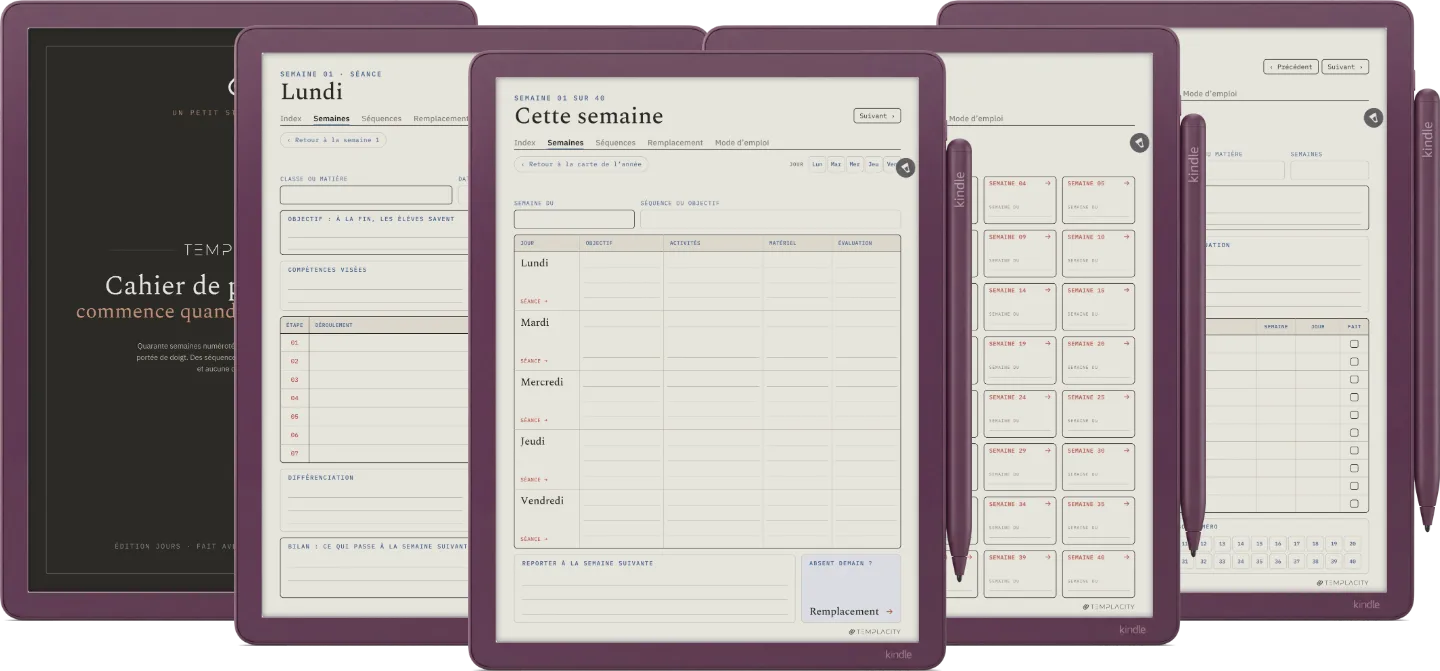Click the arrow icon in the Semaine 25 card
Image resolution: width=1440 pixels, height=671 pixels.
coord(1127,397)
